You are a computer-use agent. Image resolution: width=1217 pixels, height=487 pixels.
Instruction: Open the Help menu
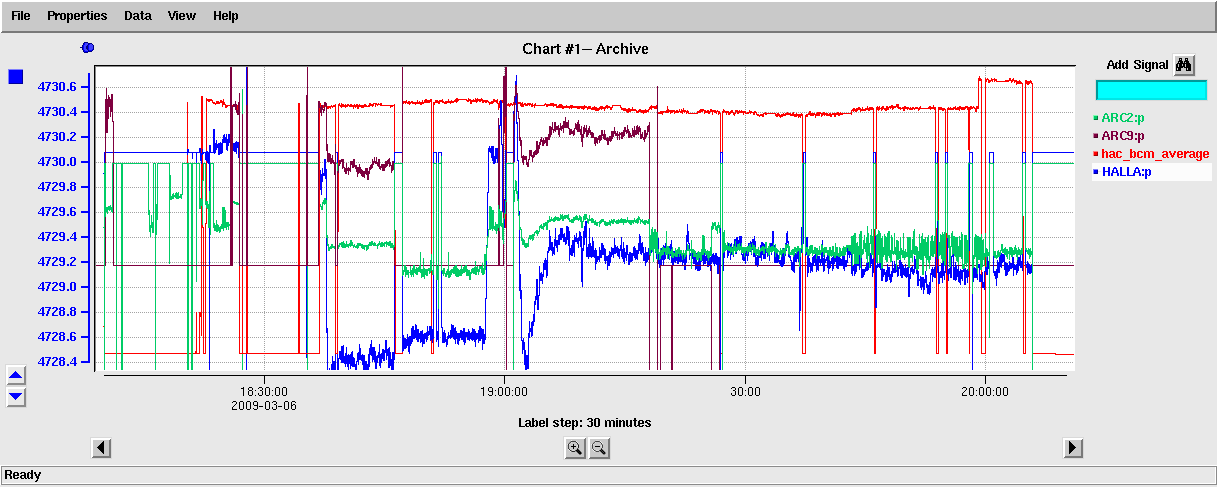[226, 16]
